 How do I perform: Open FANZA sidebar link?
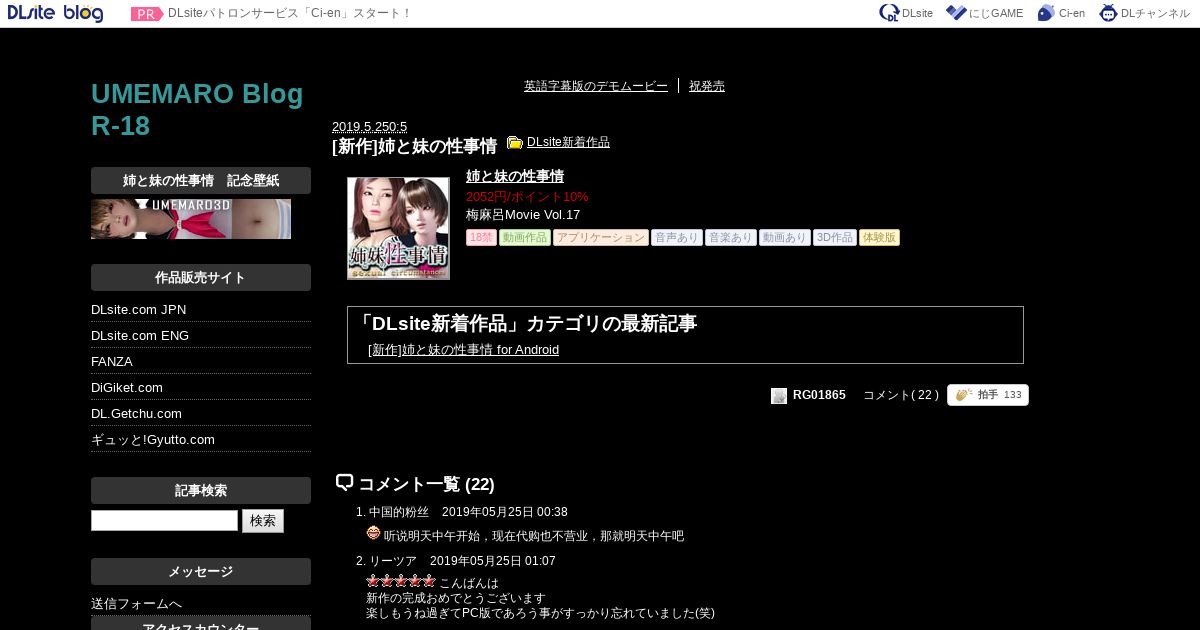pyautogui.click(x=112, y=362)
